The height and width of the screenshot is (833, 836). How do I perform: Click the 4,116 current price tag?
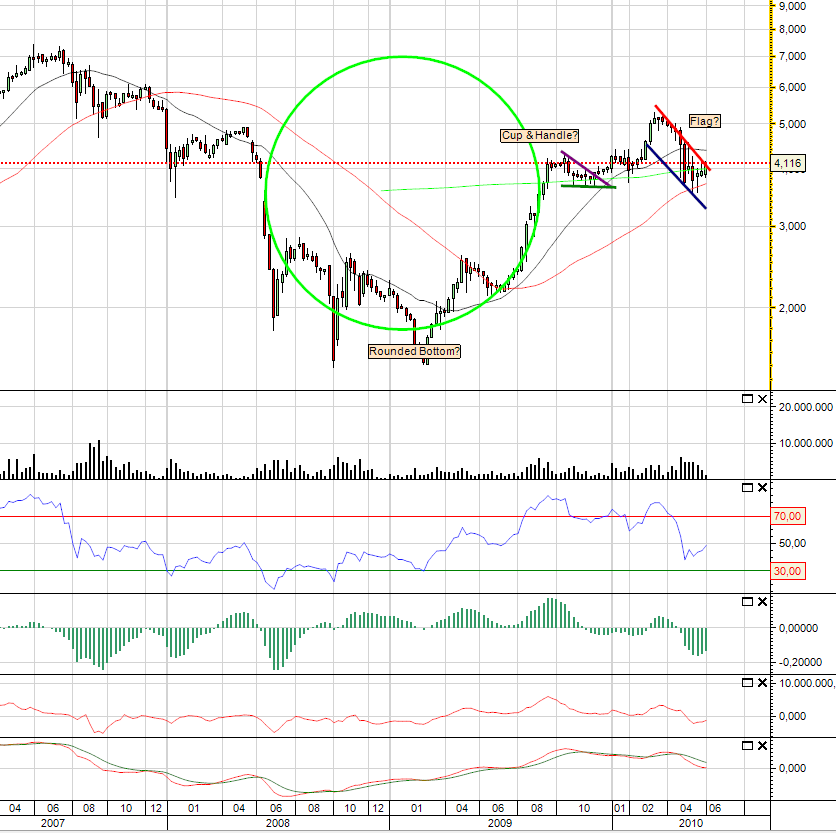pyautogui.click(x=788, y=163)
